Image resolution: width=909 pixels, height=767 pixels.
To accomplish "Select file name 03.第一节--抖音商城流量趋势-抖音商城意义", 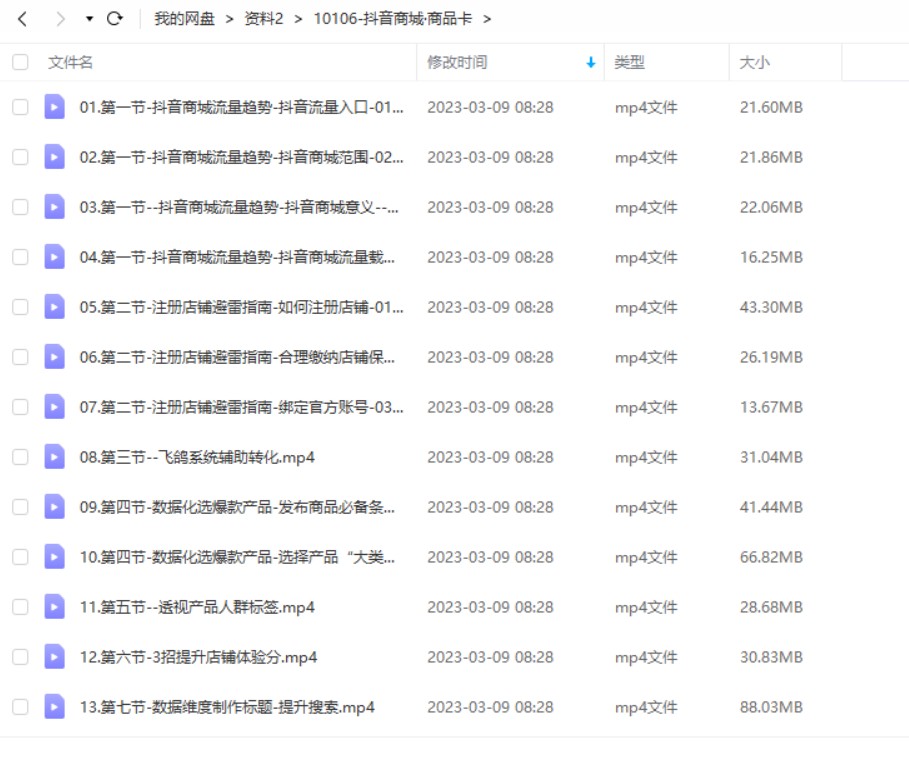I will click(x=239, y=207).
